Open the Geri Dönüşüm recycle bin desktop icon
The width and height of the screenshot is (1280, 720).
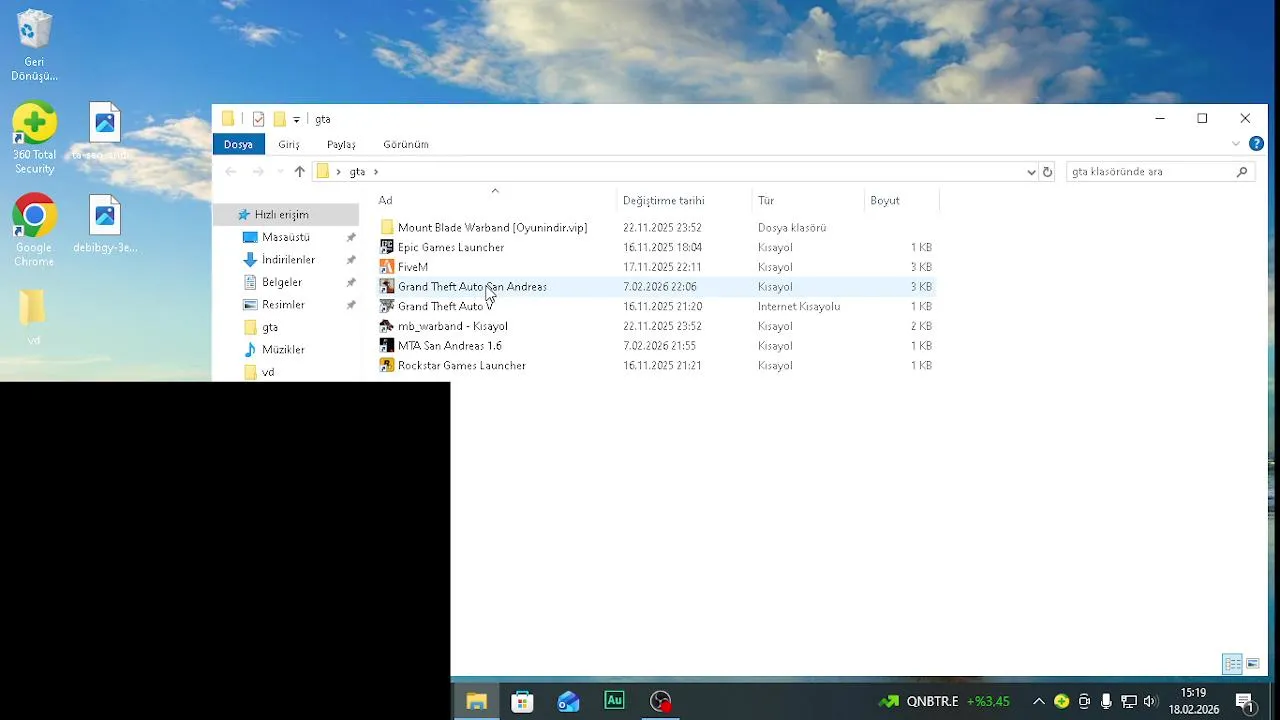[x=34, y=45]
